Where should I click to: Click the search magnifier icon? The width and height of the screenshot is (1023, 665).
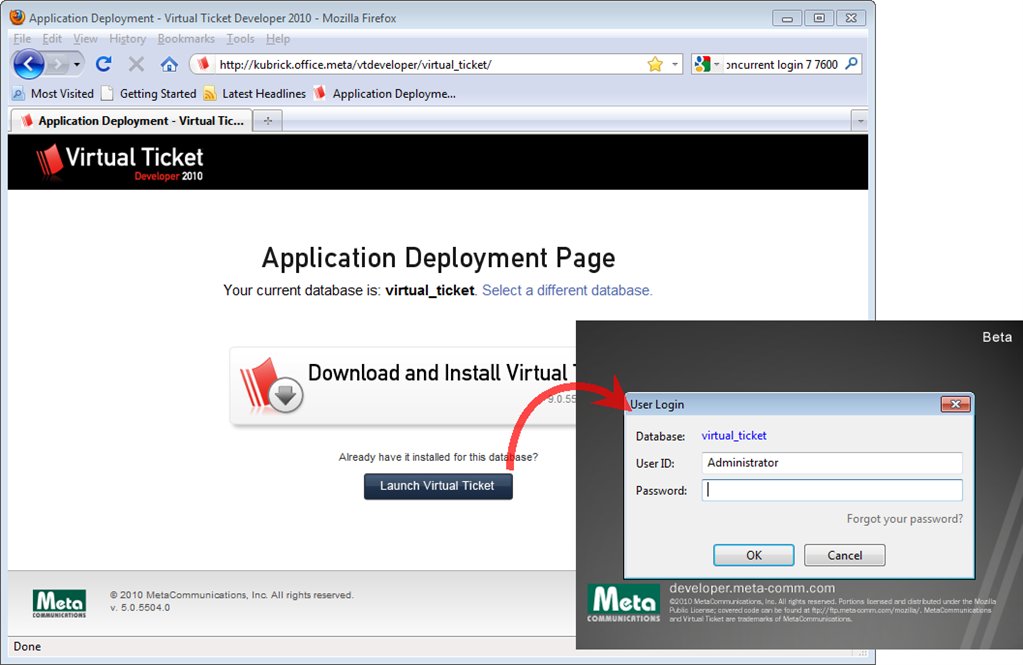coord(851,64)
